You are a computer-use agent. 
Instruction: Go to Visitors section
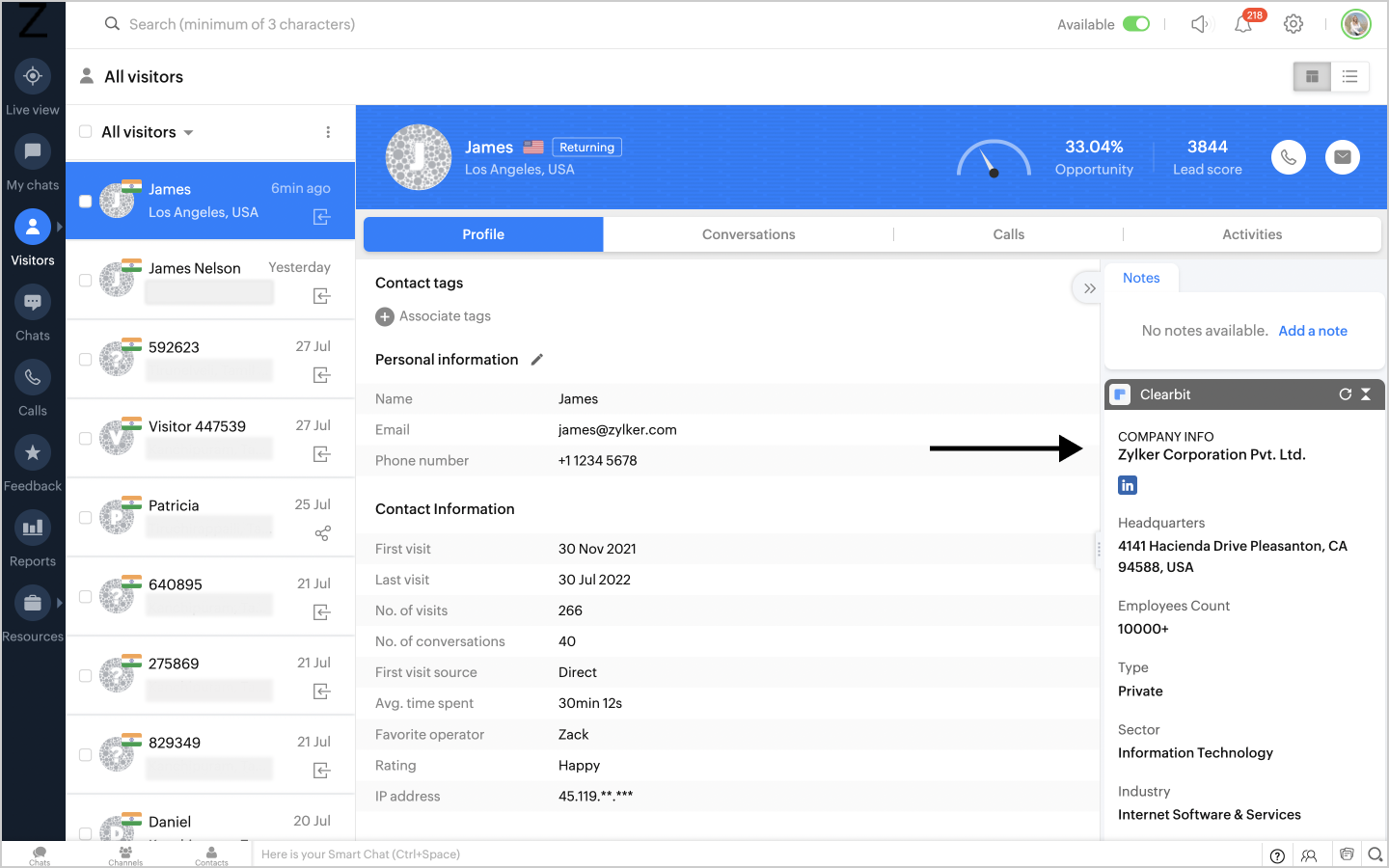point(33,237)
